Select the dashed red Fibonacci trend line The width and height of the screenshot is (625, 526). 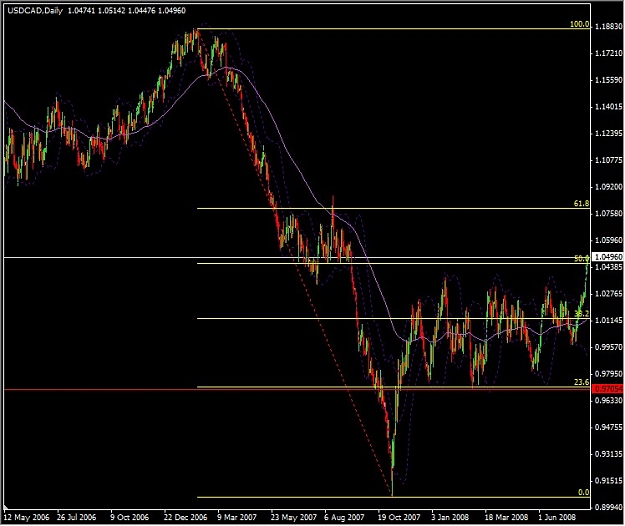tap(295, 262)
